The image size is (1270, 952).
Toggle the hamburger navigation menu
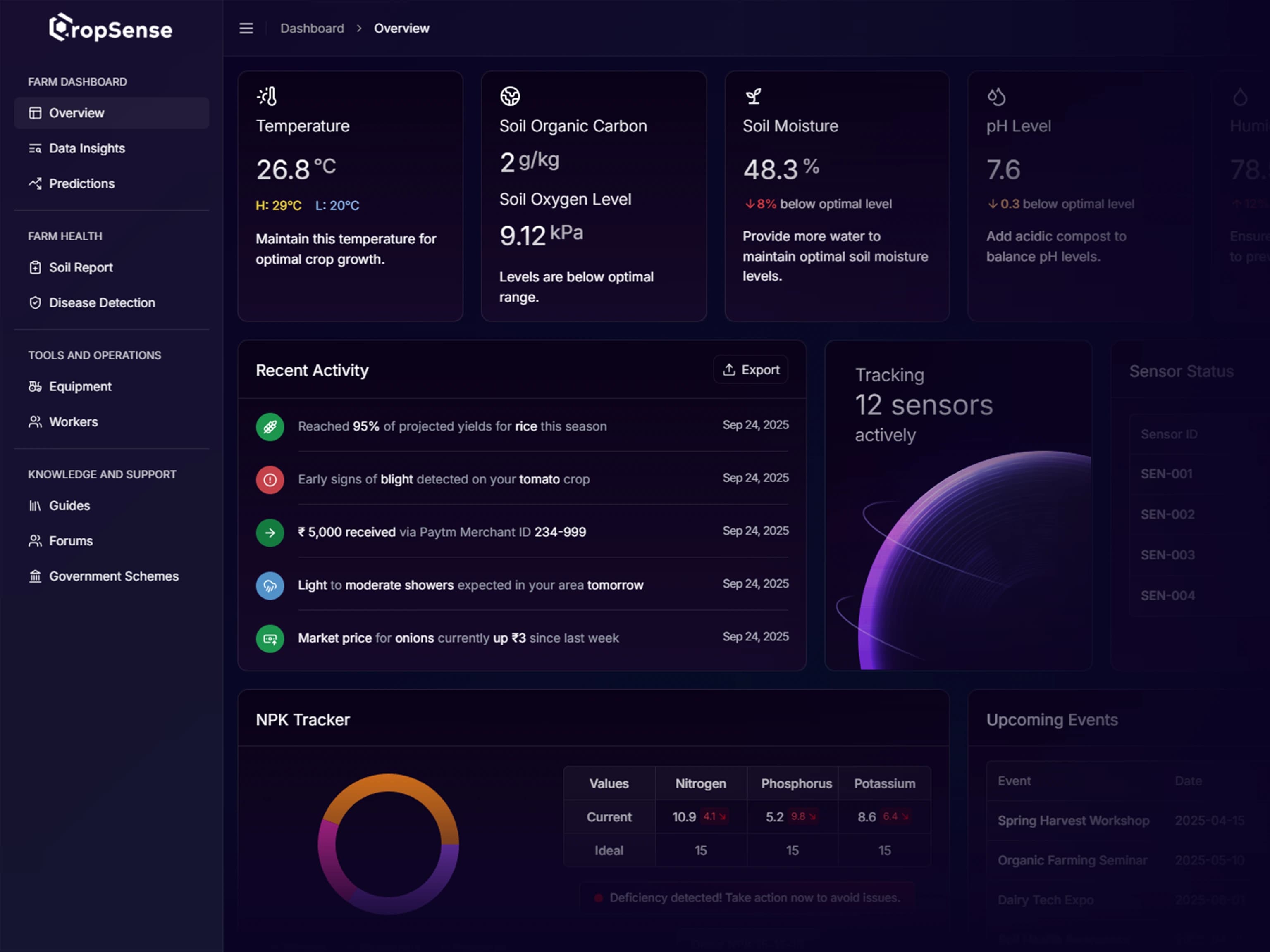point(246,28)
